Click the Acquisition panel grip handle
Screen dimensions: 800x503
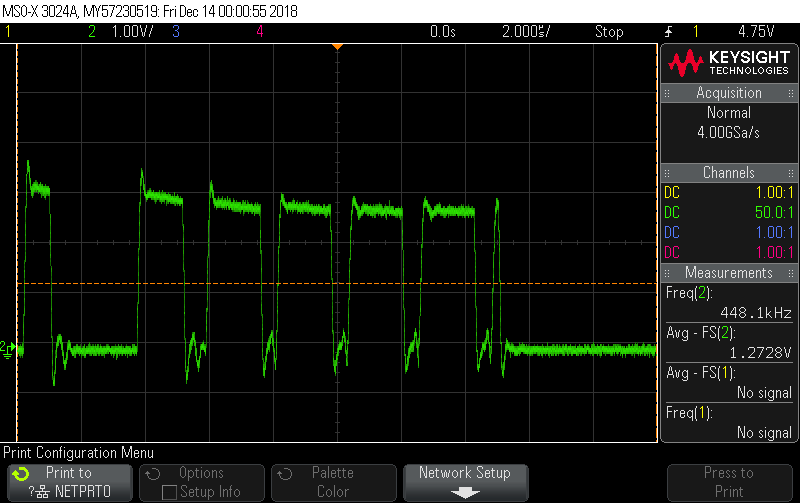point(667,93)
